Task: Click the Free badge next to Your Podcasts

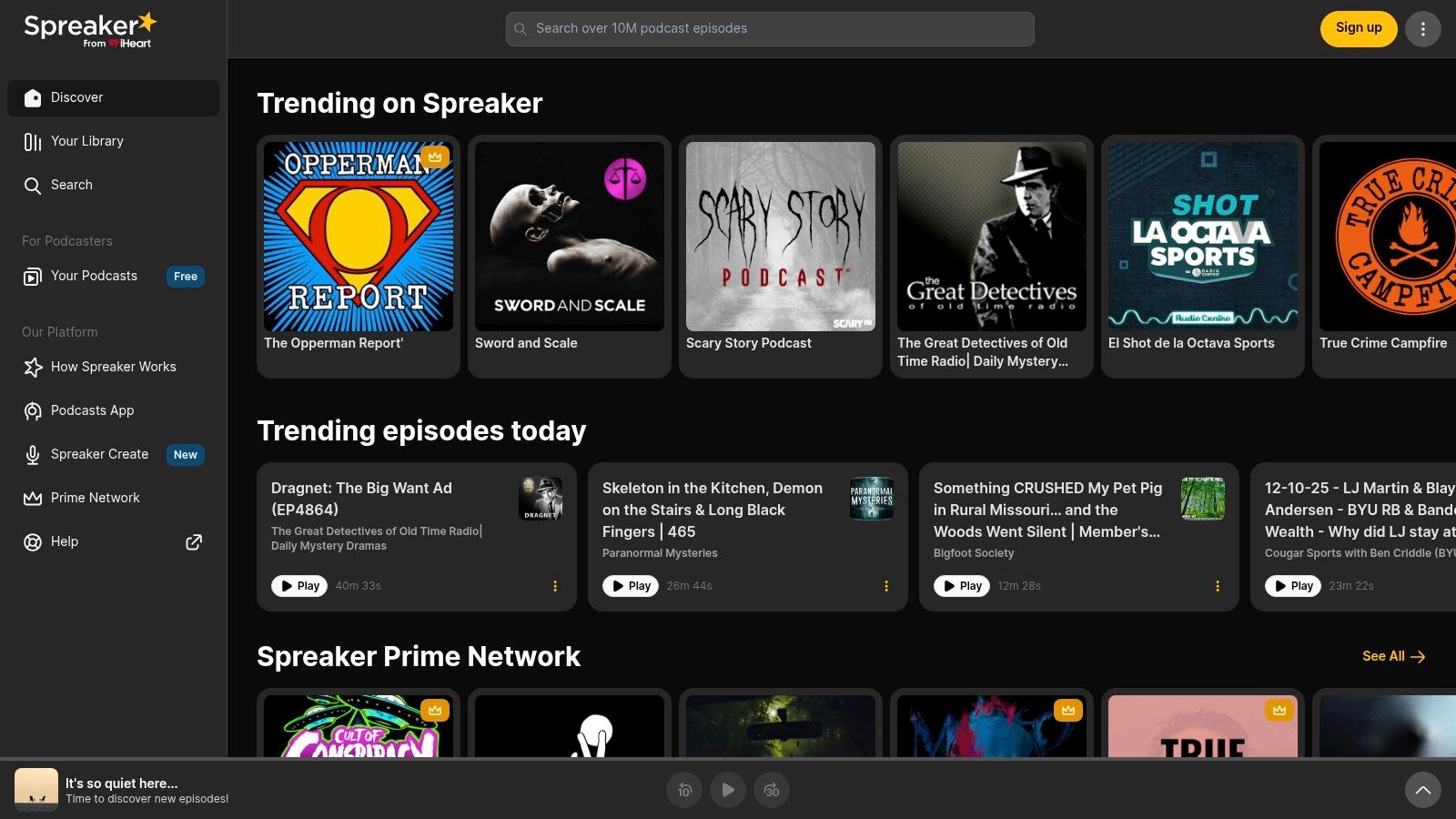Action: [x=186, y=277]
